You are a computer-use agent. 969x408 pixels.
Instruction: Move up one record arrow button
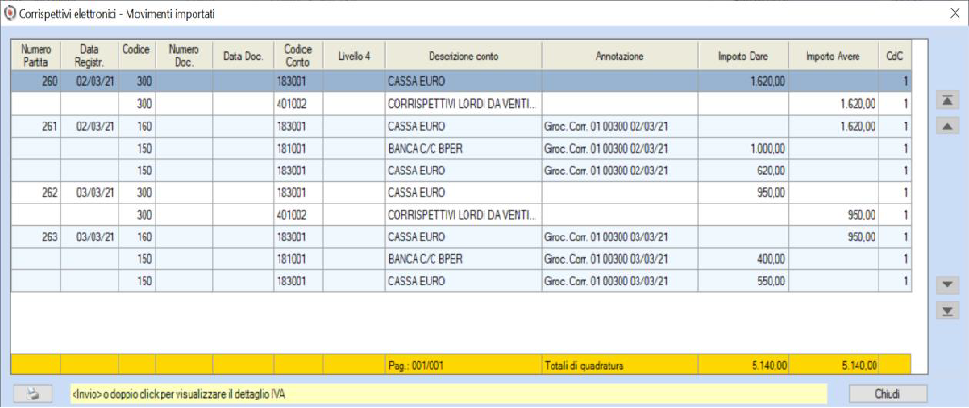[948, 126]
